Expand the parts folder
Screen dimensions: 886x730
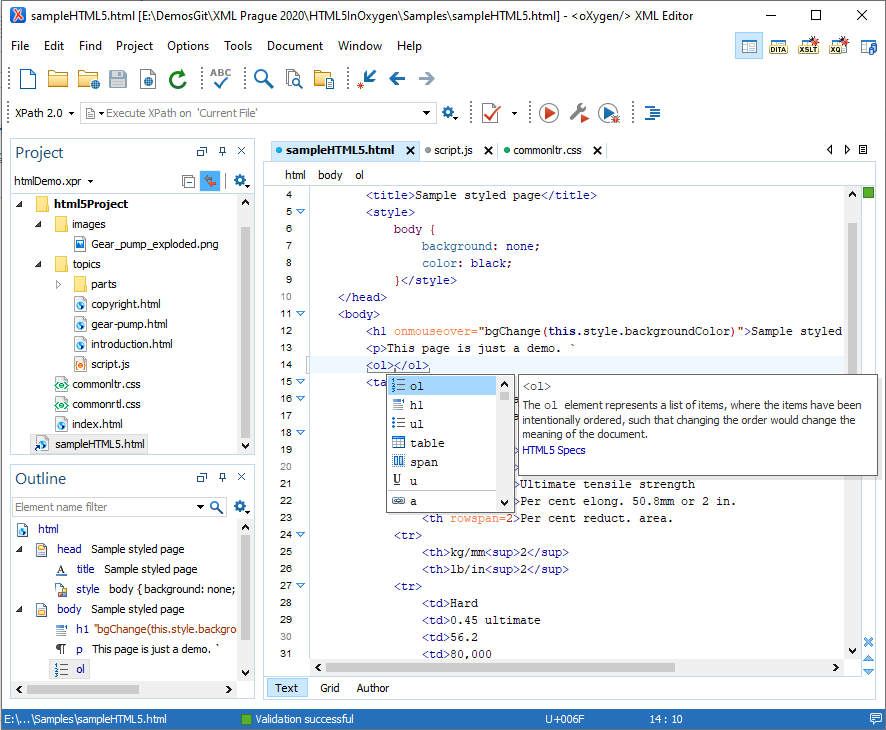(58, 284)
